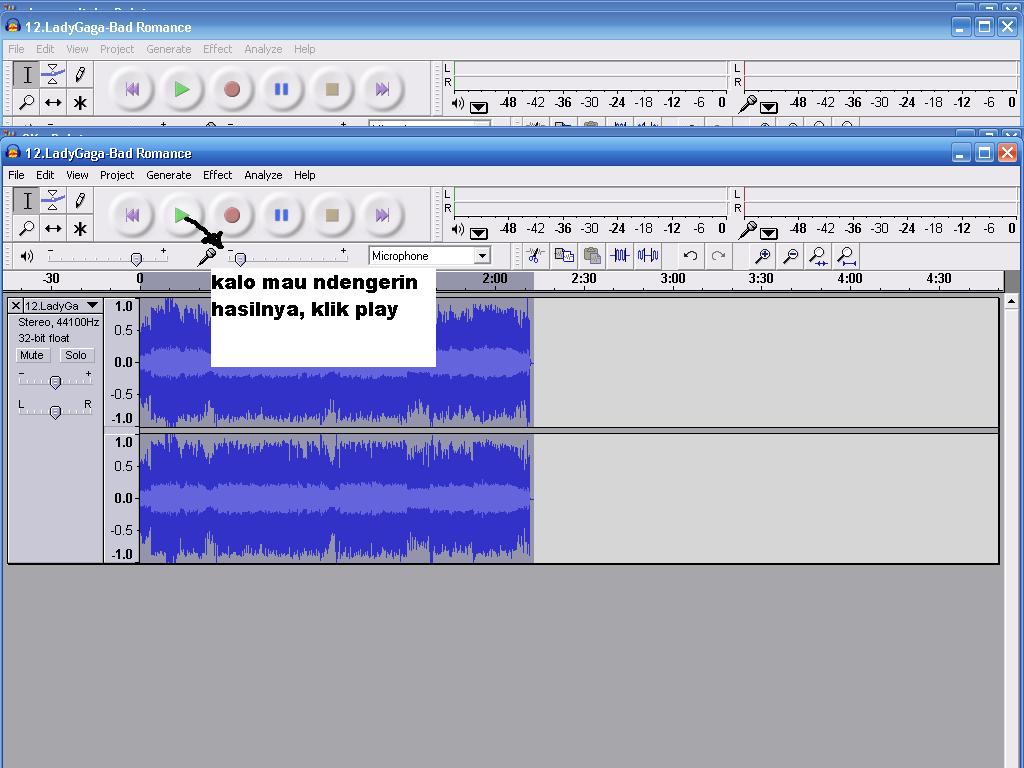Image resolution: width=1024 pixels, height=768 pixels.
Task: Click the Fit Selection in window icon
Action: (x=818, y=255)
